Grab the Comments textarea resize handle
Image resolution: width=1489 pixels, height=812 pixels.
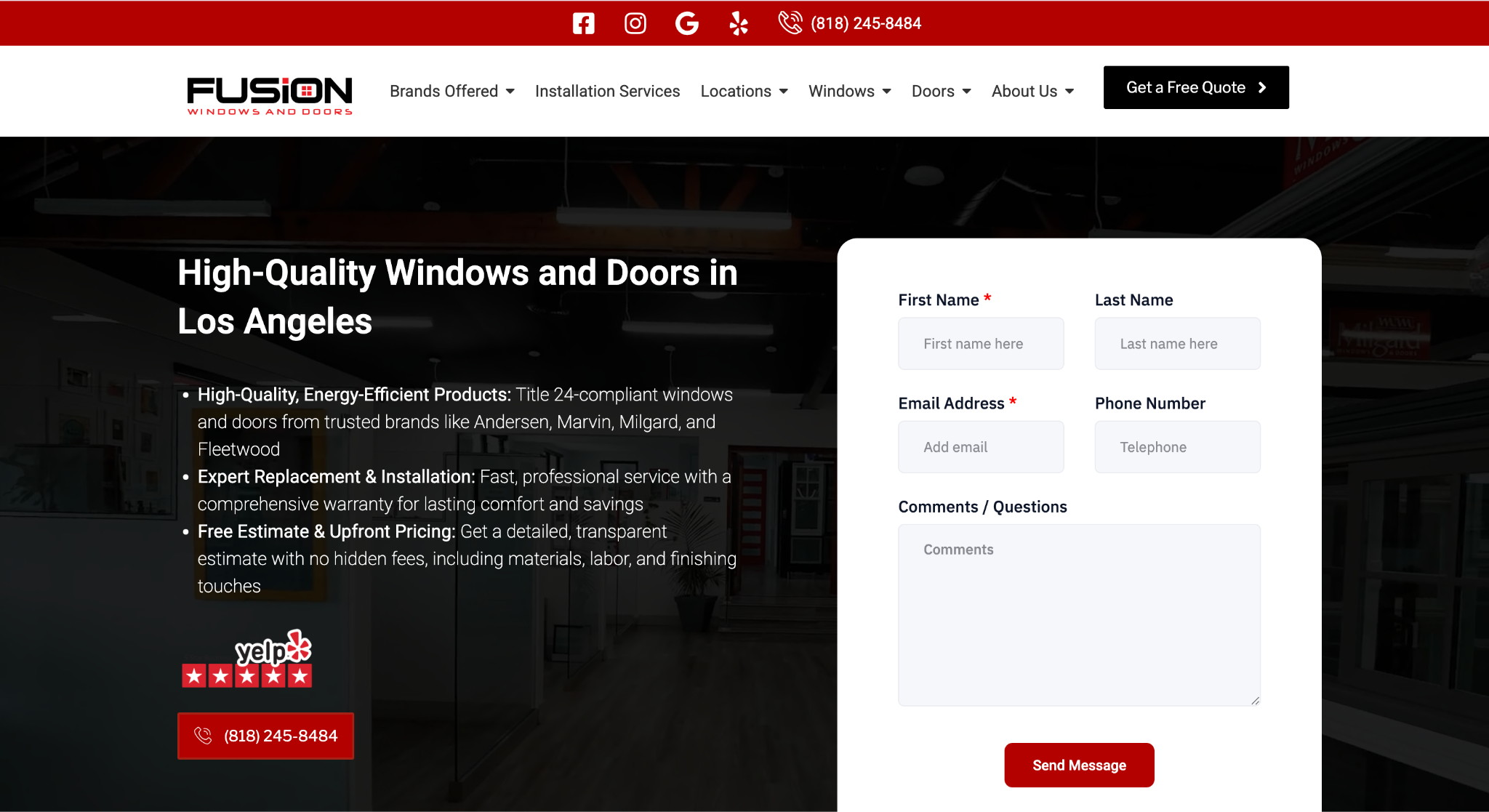coord(1256,701)
